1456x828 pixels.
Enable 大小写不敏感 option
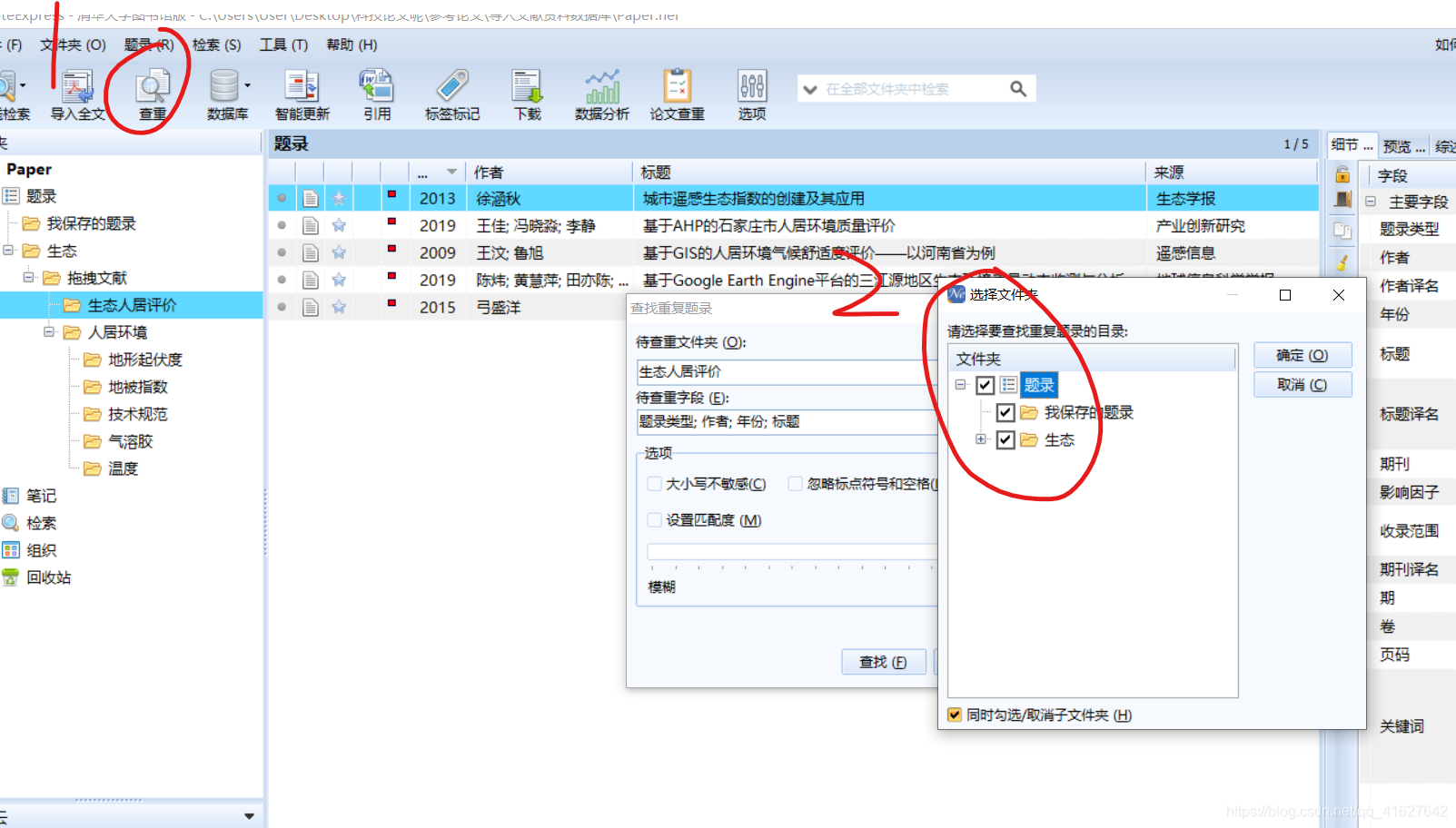[654, 484]
